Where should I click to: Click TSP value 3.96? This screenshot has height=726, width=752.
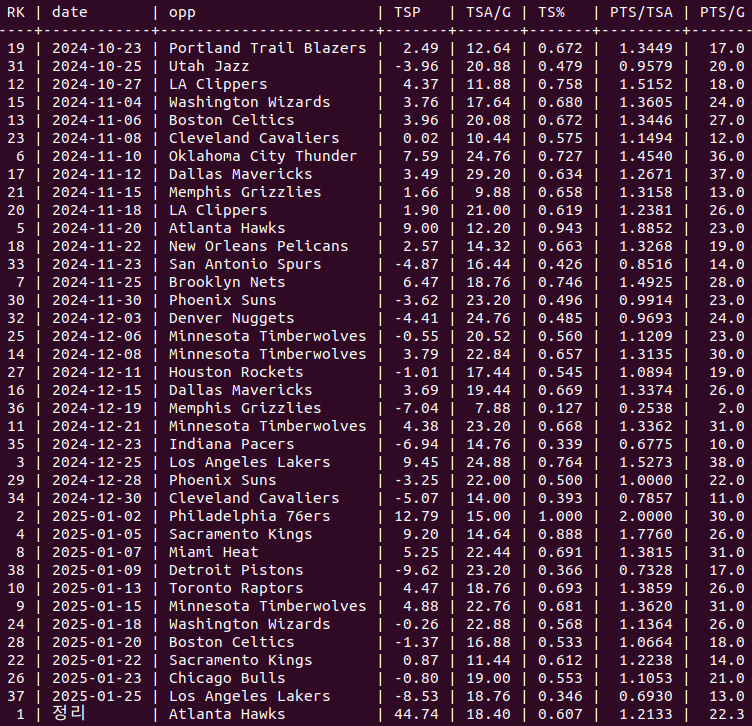[x=421, y=120]
